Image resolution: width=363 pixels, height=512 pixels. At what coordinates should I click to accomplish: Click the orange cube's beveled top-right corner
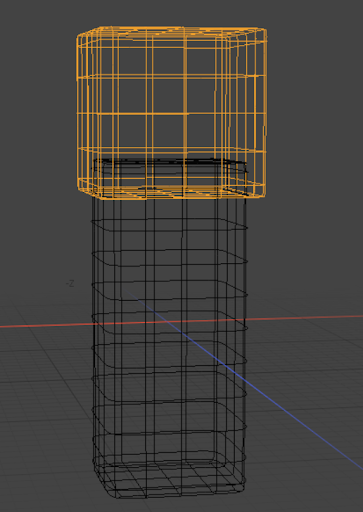click(x=261, y=33)
